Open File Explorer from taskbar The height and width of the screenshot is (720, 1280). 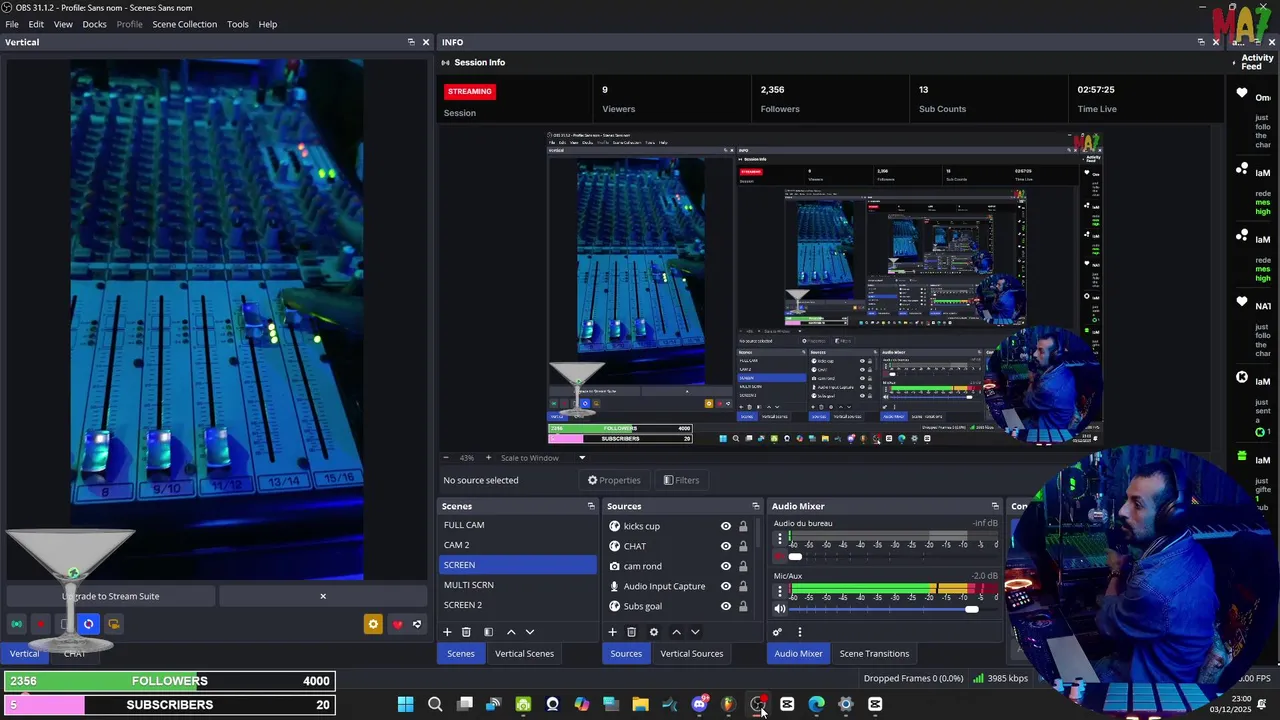coord(640,704)
